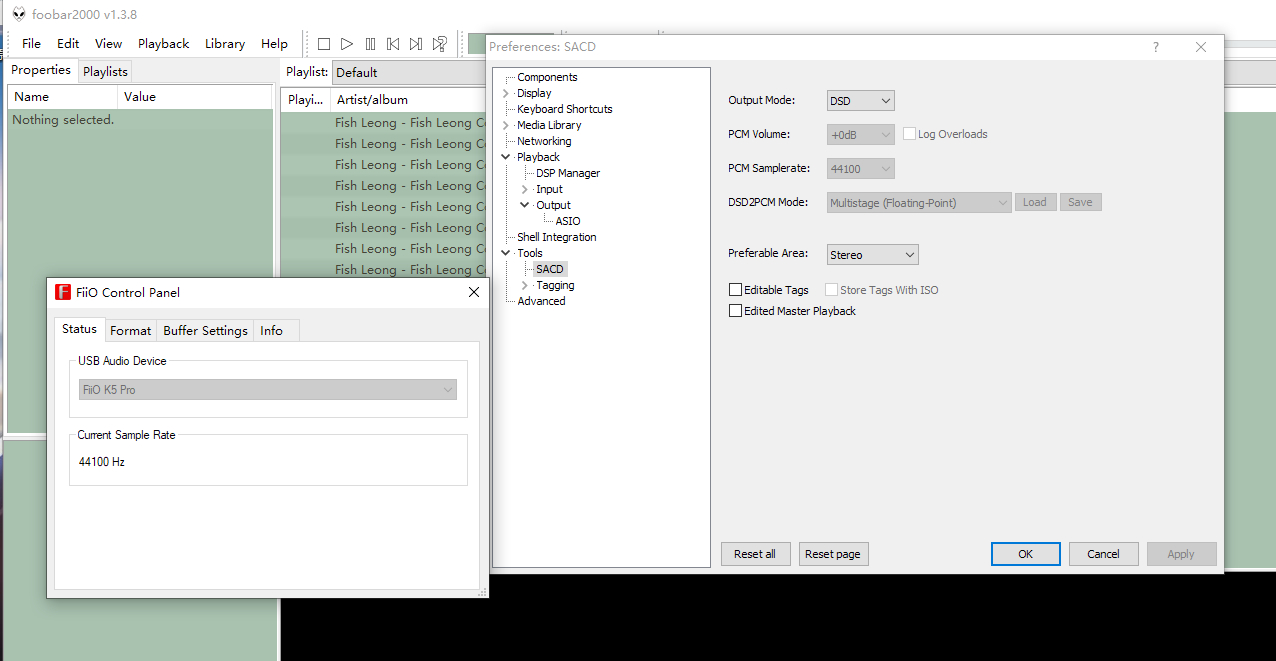The height and width of the screenshot is (661, 1276).
Task: Open the Preferences help question mark
Action: 1156,47
